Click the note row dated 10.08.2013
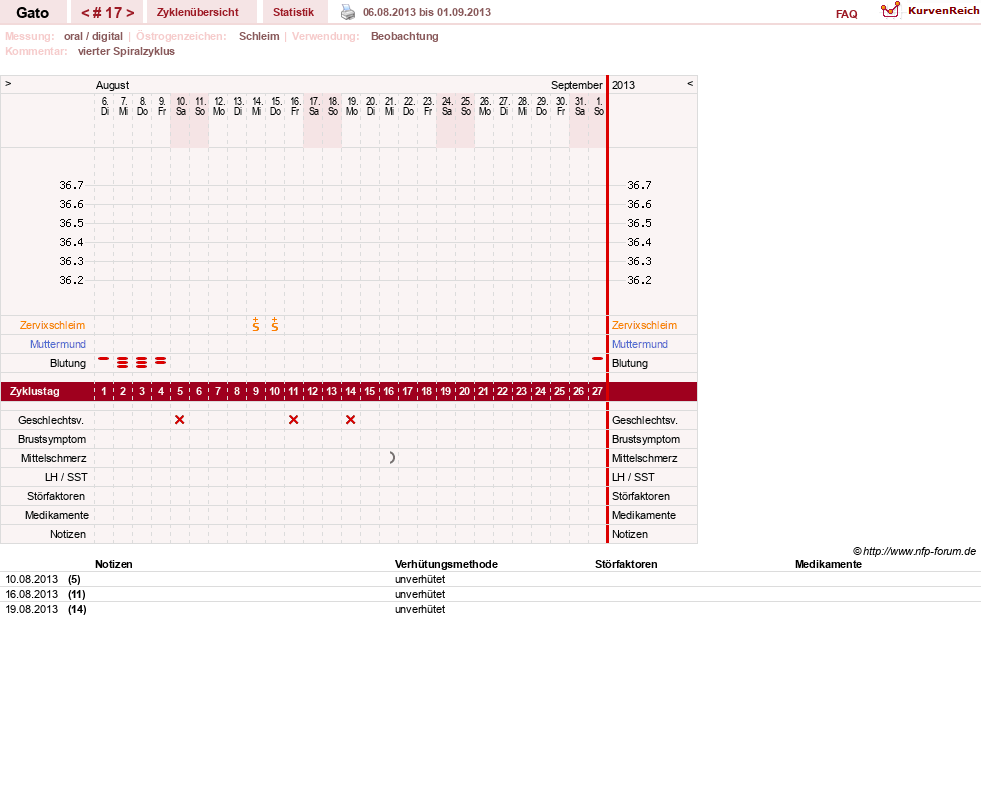 (x=490, y=579)
